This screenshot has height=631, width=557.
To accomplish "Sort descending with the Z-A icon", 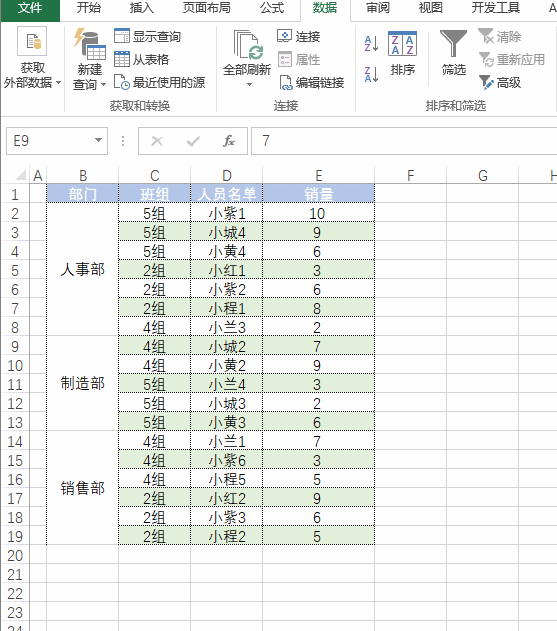I will (371, 74).
